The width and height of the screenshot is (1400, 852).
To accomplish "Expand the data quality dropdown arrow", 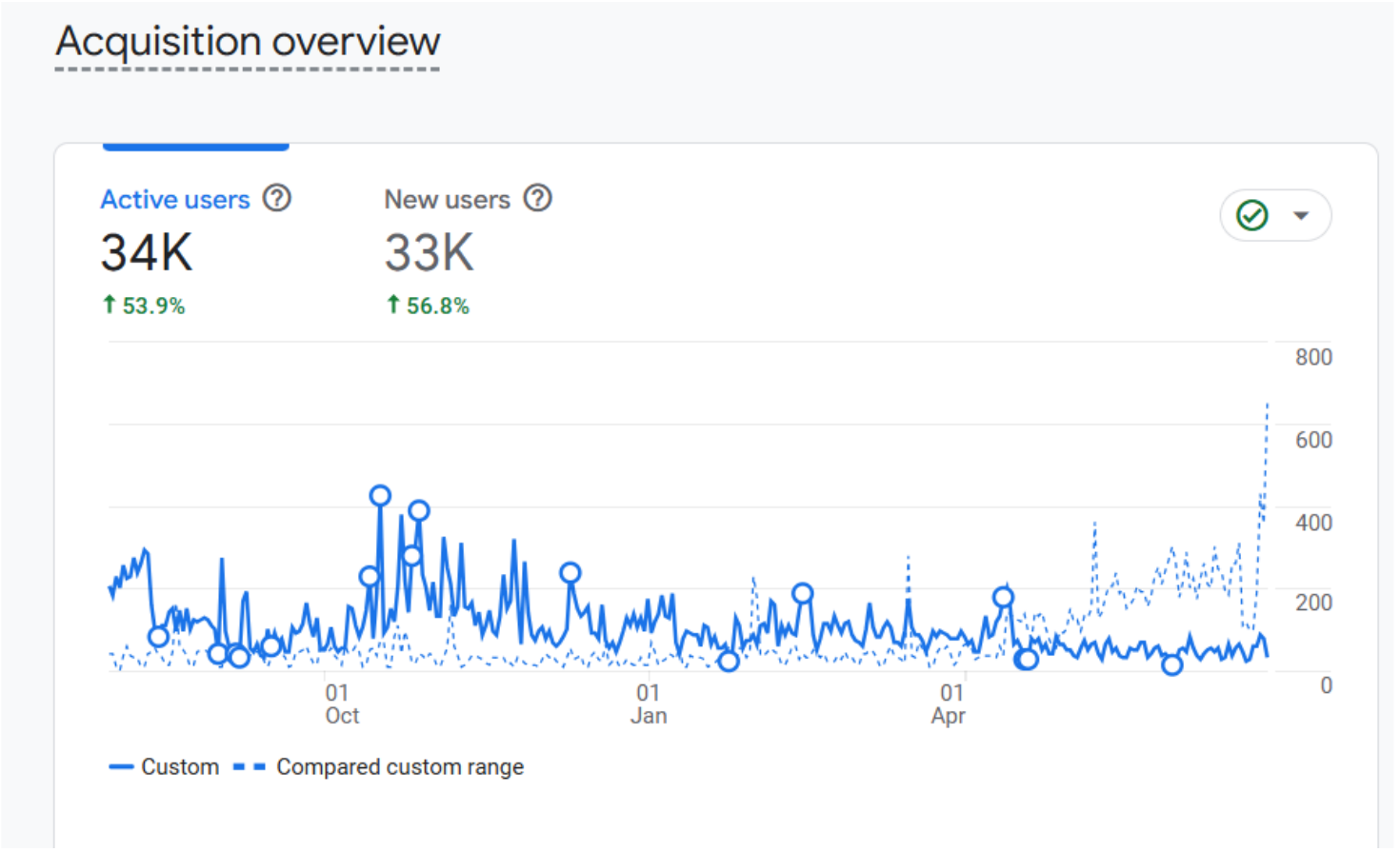I will [x=1301, y=215].
